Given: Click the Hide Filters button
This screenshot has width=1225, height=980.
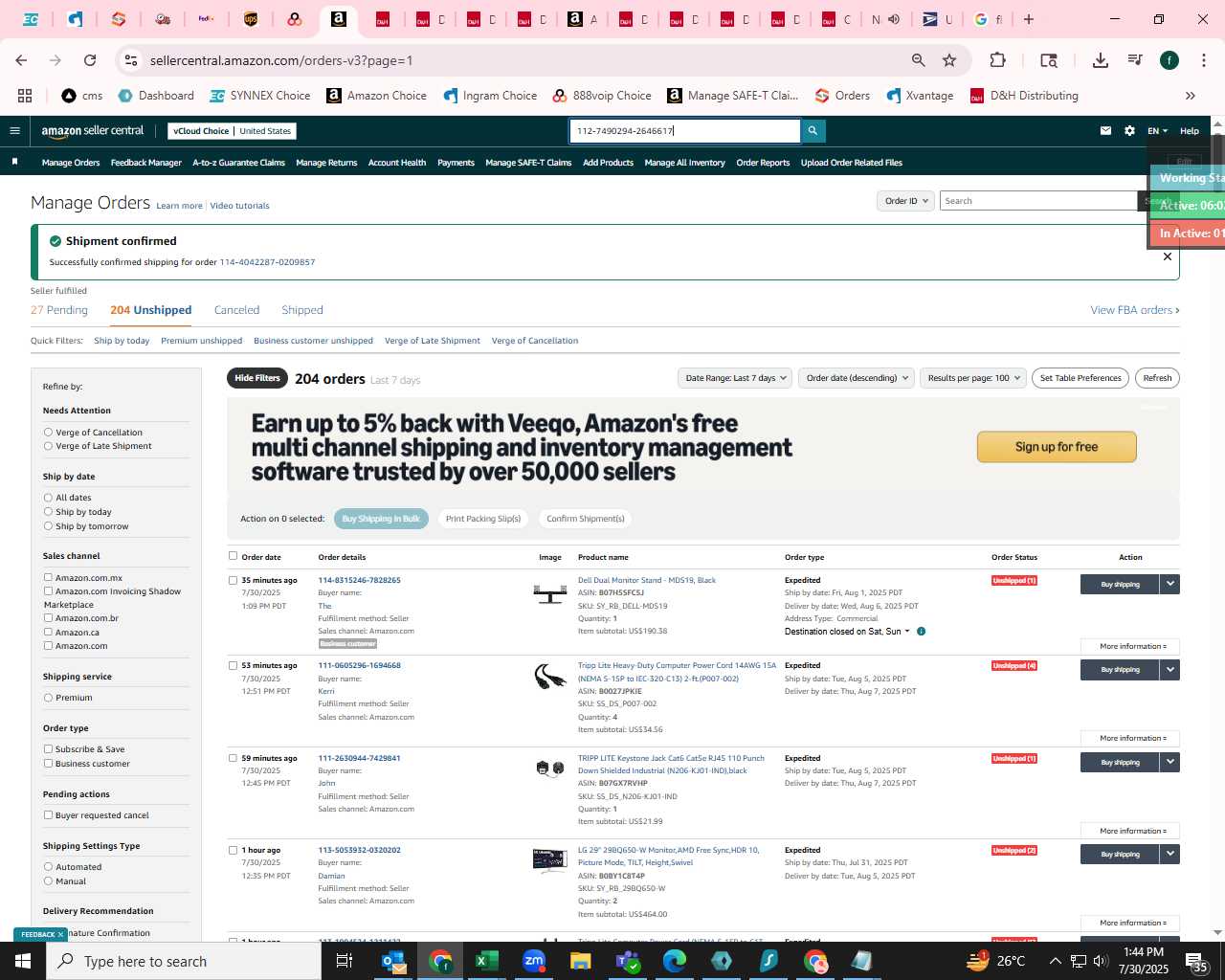Looking at the screenshot, I should tap(257, 378).
